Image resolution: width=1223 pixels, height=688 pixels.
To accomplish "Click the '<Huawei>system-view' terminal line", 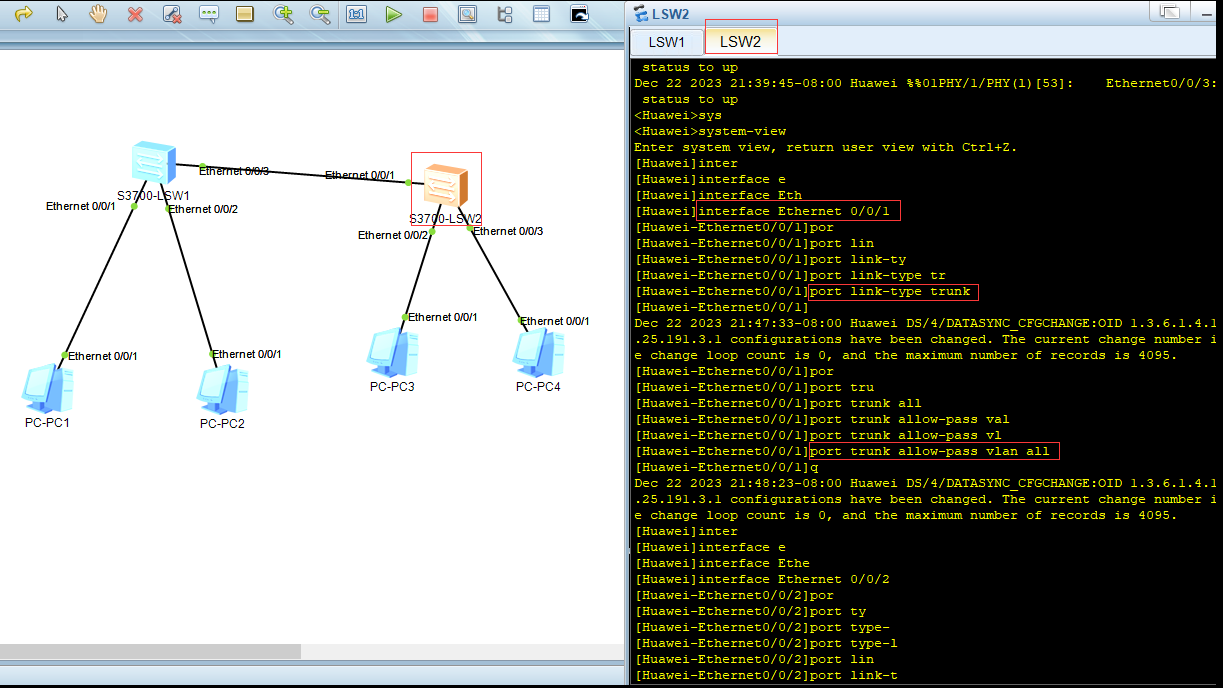I will pos(710,131).
